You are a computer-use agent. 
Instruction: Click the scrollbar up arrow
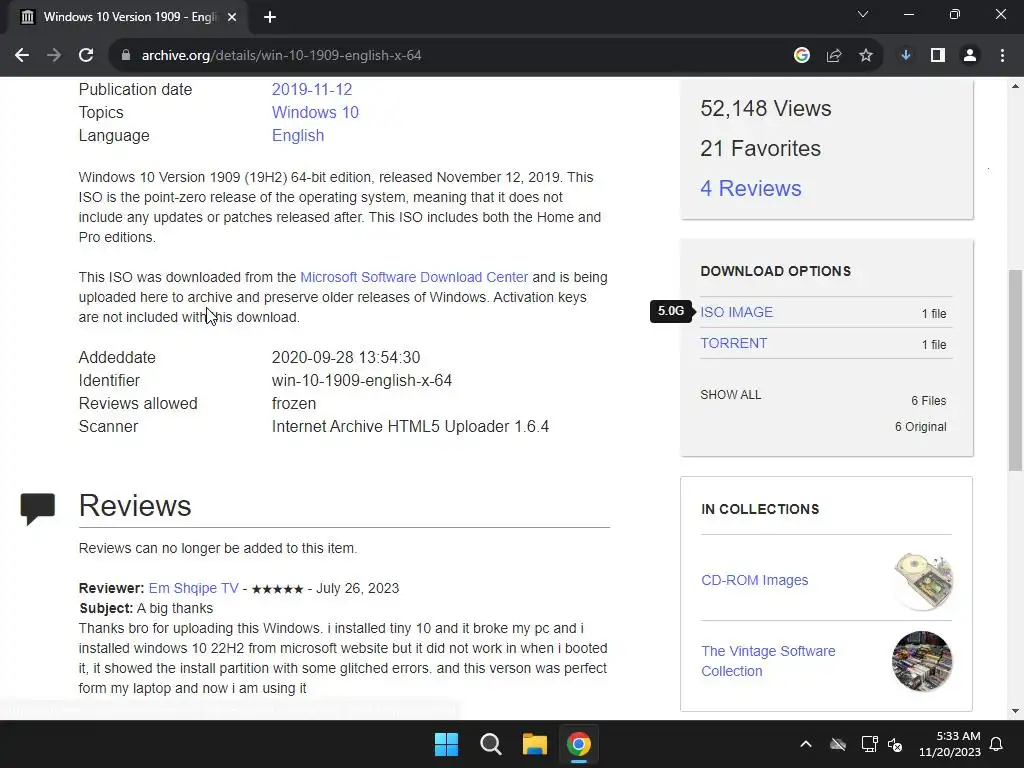1015,86
